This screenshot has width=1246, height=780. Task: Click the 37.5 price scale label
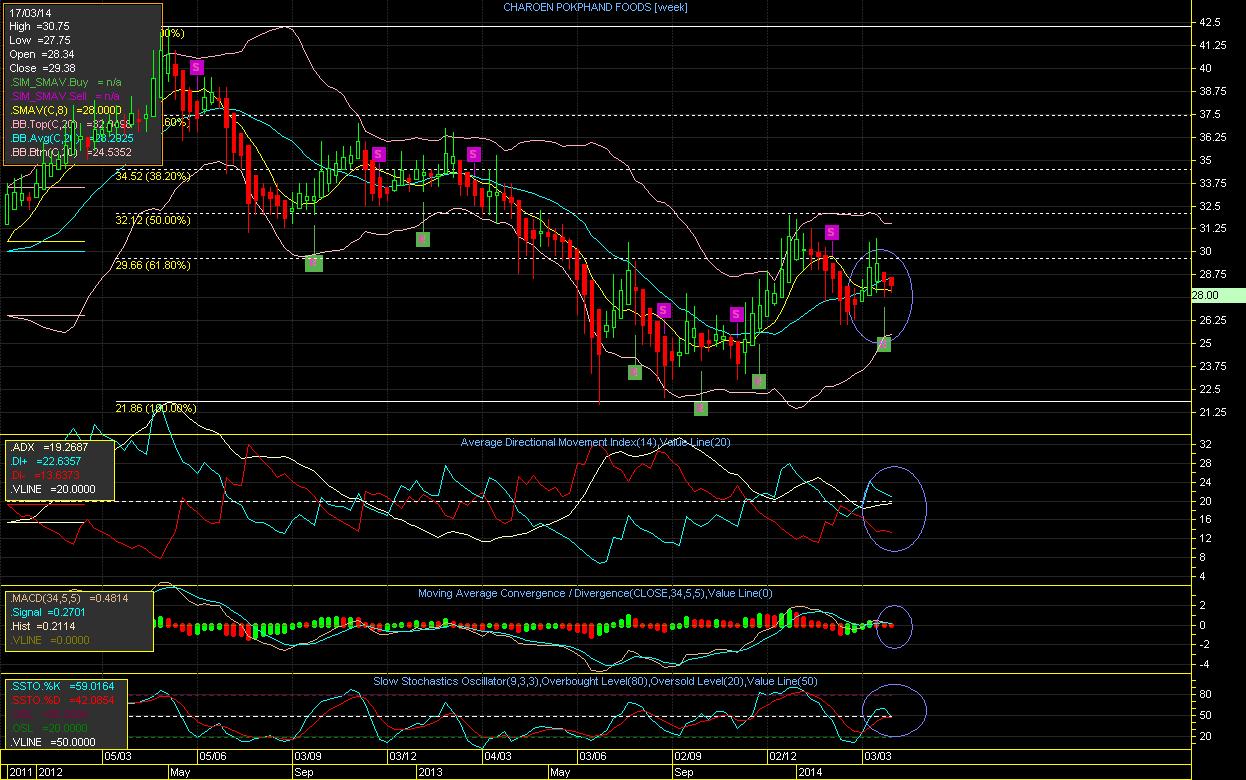point(1210,114)
